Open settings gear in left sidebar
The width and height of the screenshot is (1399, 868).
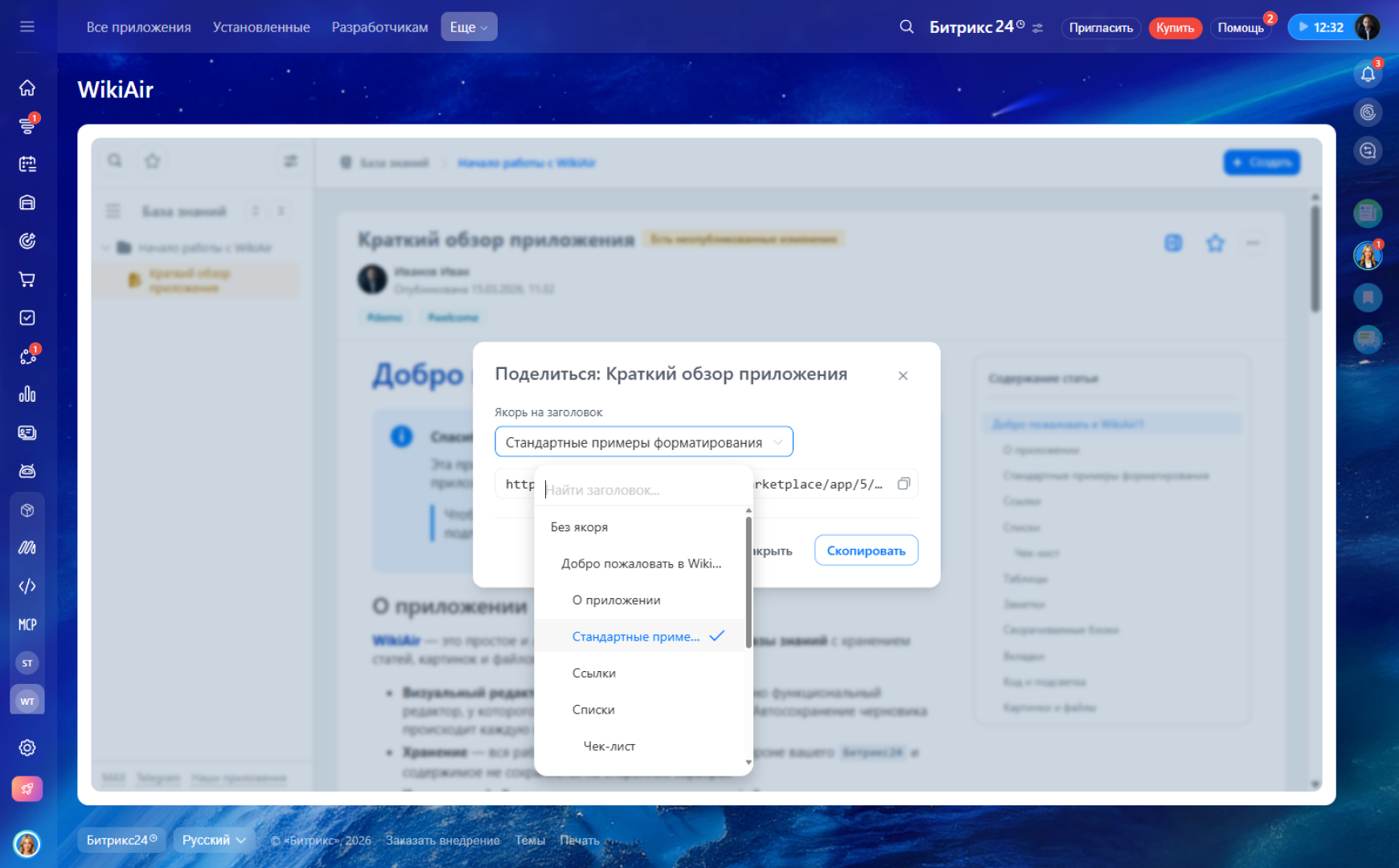27,747
